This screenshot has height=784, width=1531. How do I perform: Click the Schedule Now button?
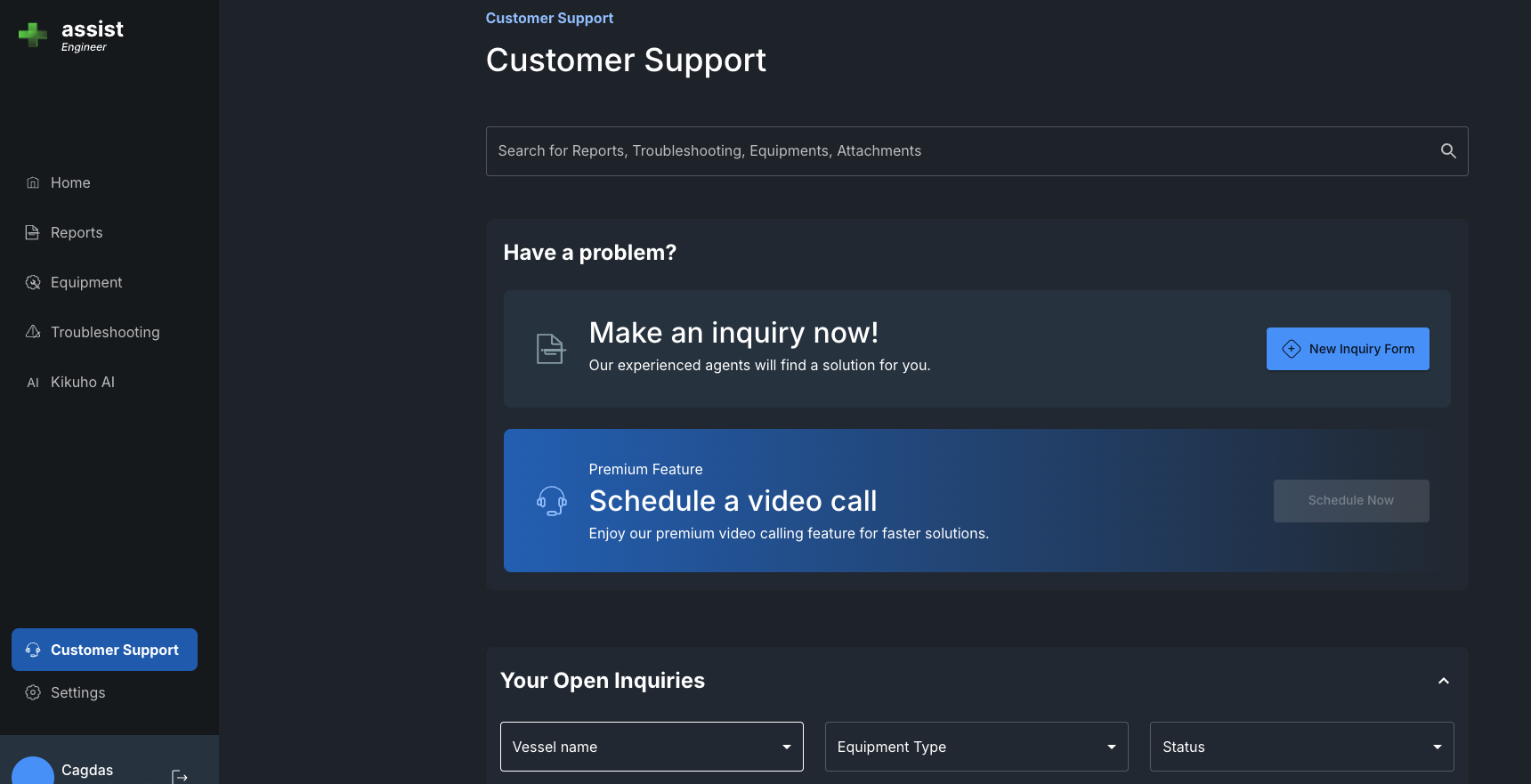[x=1351, y=501]
